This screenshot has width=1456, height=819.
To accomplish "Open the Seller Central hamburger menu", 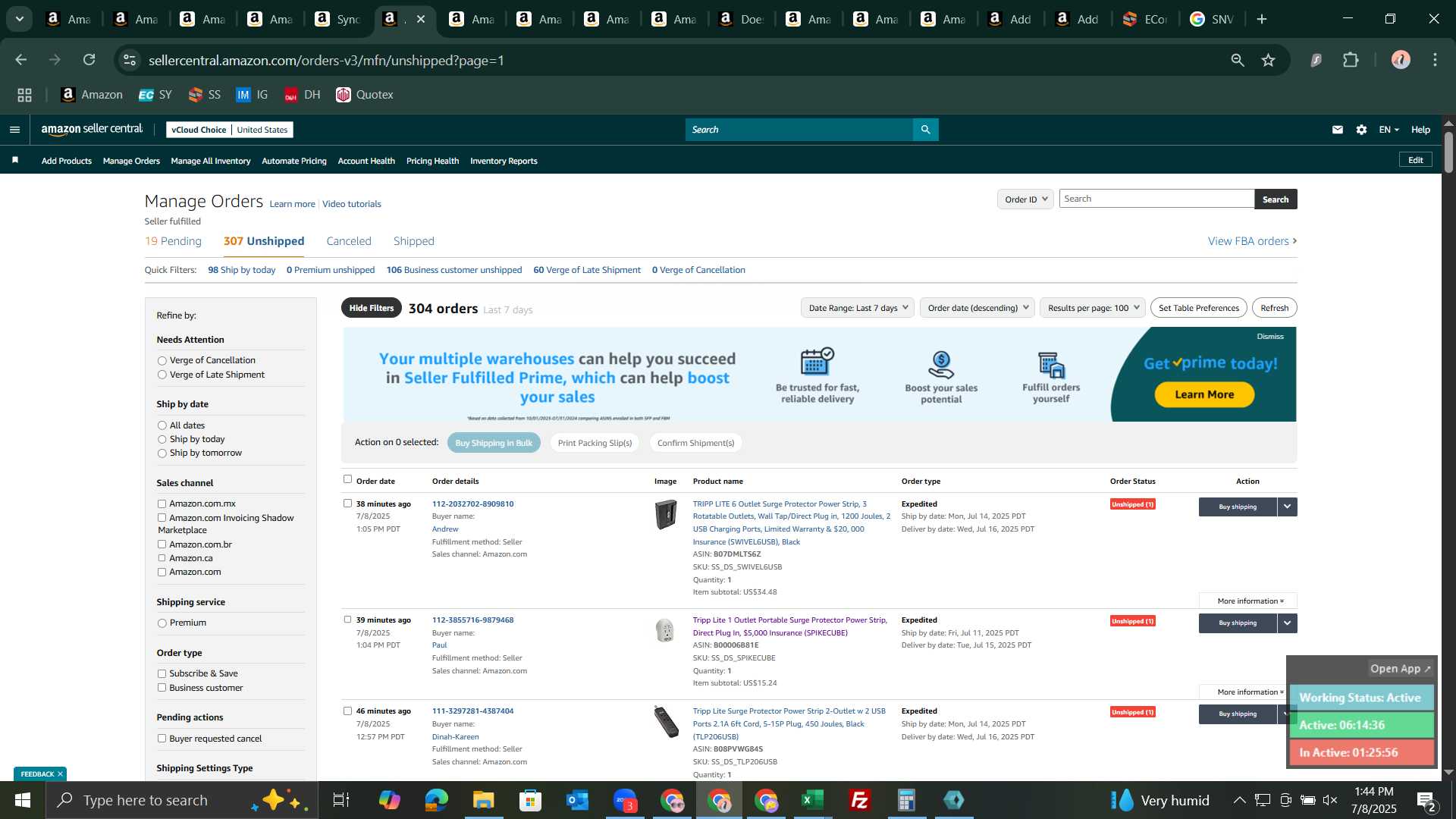I will point(14,130).
